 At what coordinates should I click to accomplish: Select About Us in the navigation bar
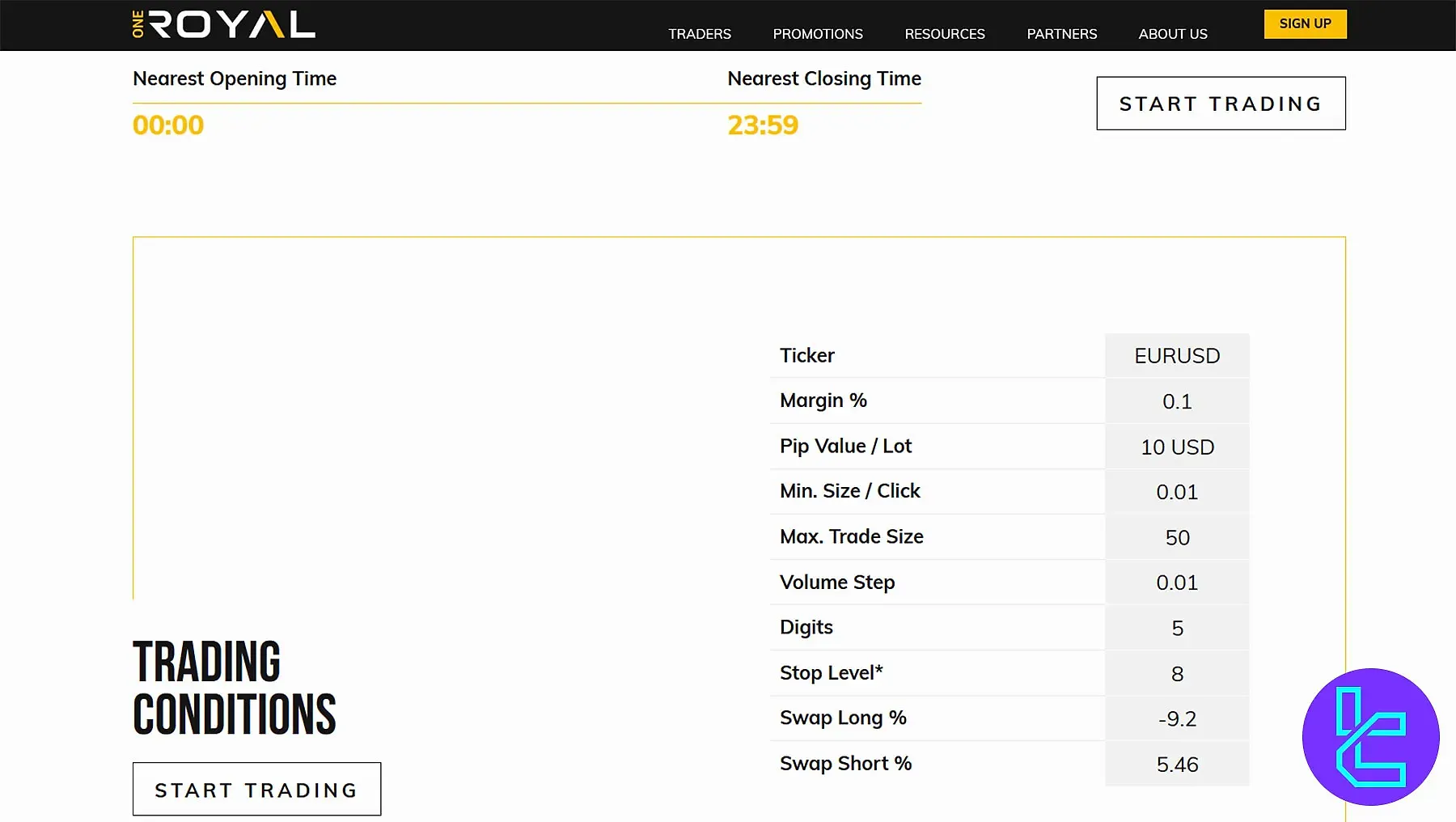coord(1172,34)
